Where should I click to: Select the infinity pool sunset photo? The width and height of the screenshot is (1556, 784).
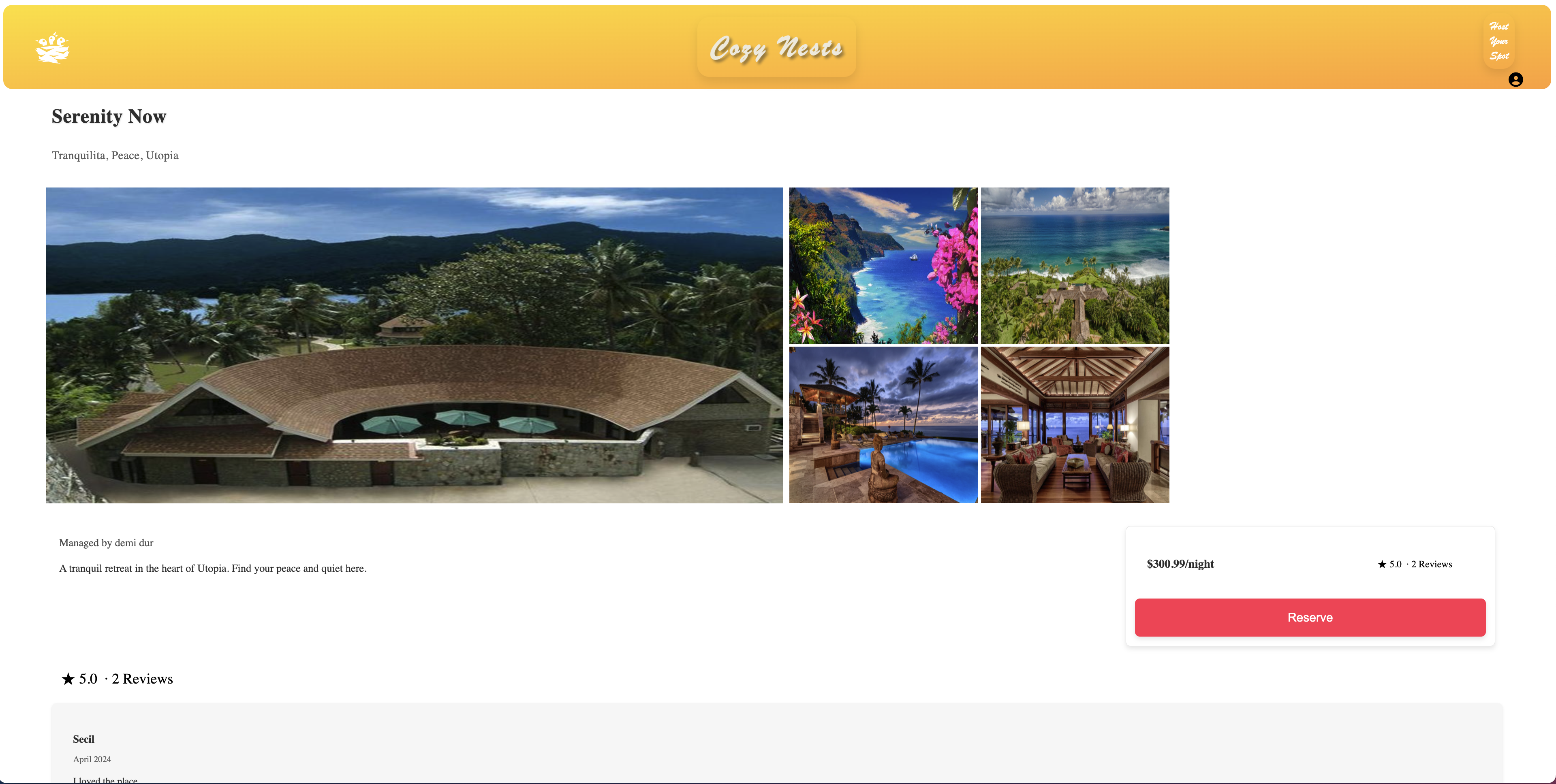pos(883,424)
